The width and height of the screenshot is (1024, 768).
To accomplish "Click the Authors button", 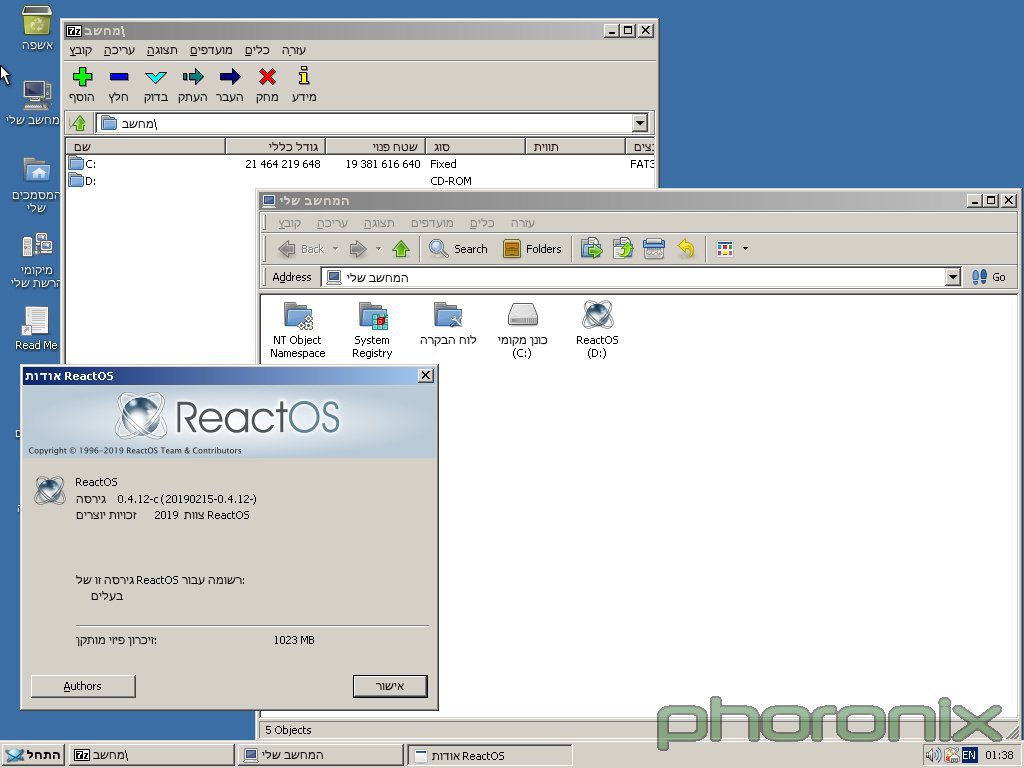I will point(82,686).
